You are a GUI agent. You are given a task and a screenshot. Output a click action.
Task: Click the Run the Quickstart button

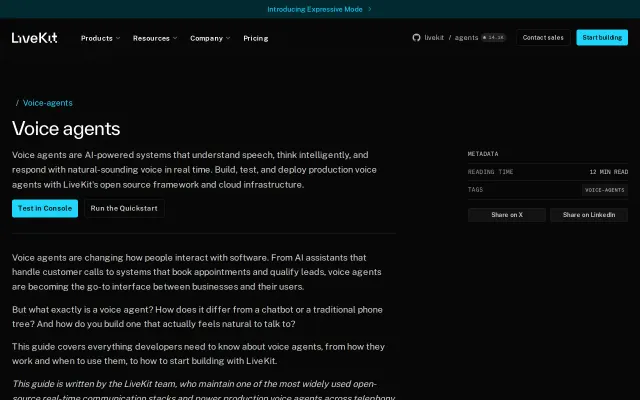coord(124,208)
